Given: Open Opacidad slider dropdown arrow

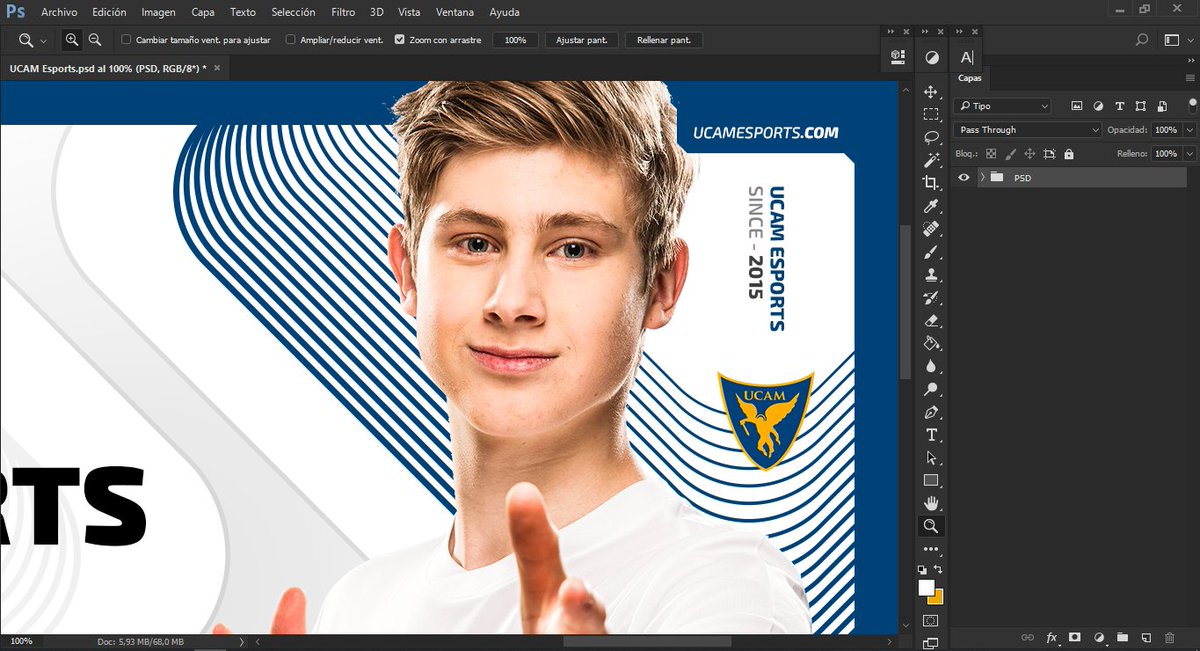Looking at the screenshot, I should (x=1190, y=130).
